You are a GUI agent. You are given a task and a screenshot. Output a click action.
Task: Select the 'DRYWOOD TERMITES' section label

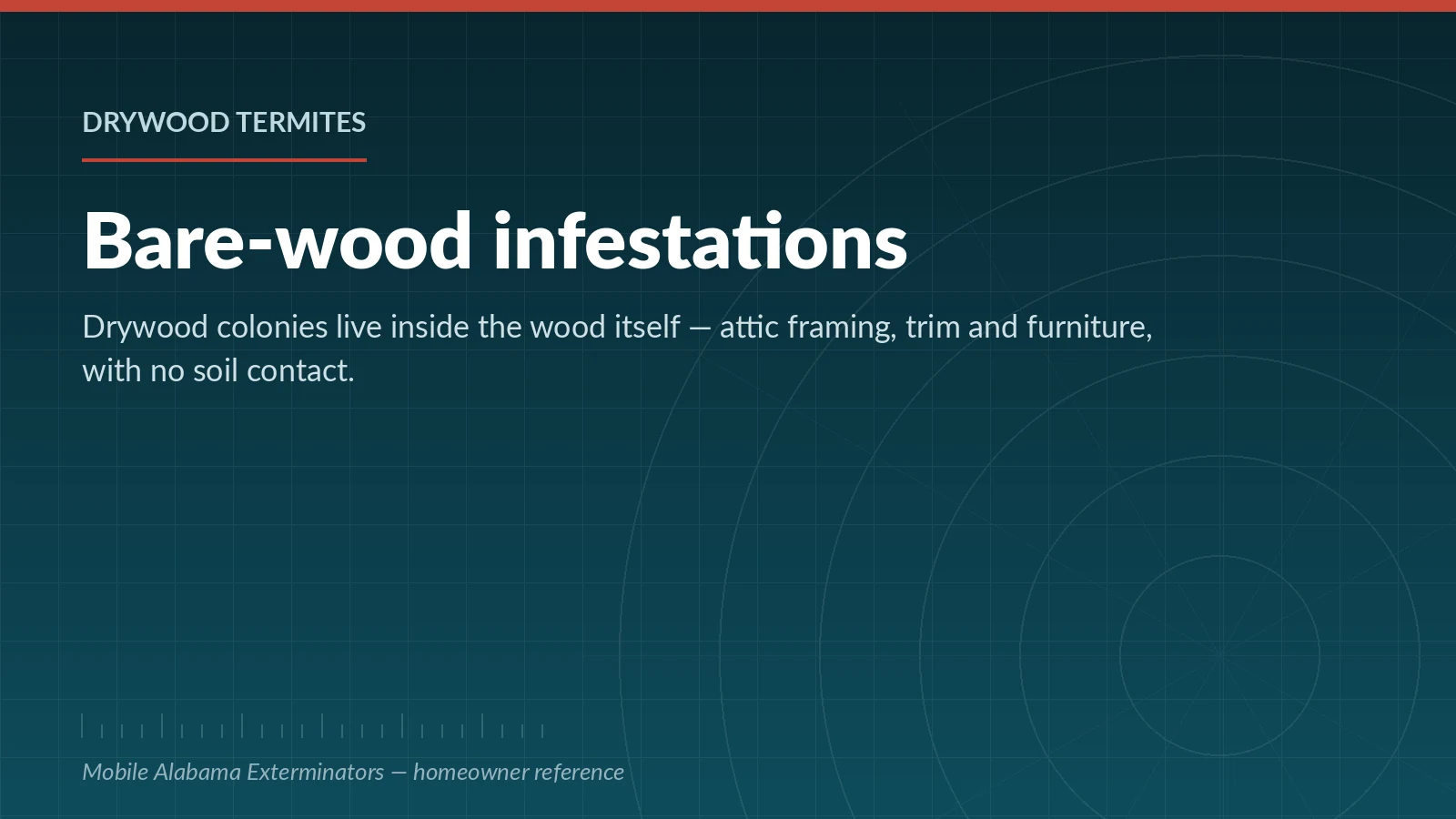tap(224, 122)
